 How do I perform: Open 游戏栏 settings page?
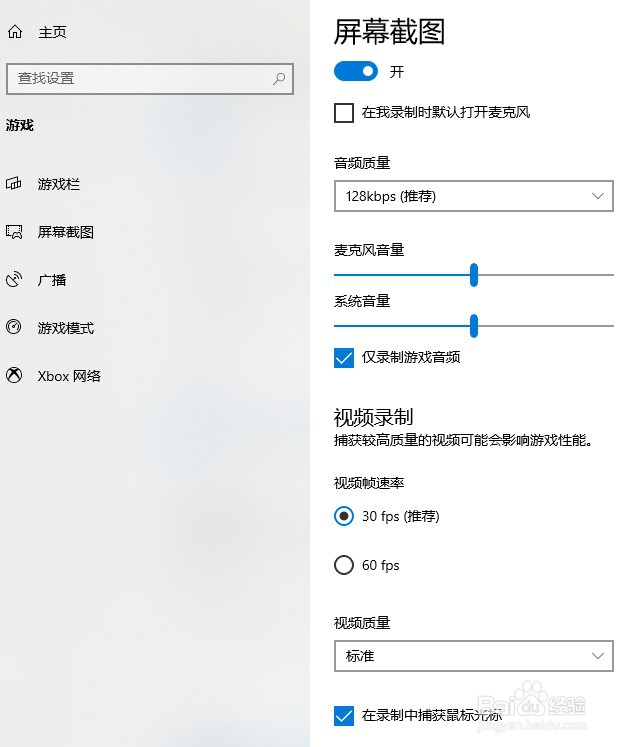[x=59, y=184]
